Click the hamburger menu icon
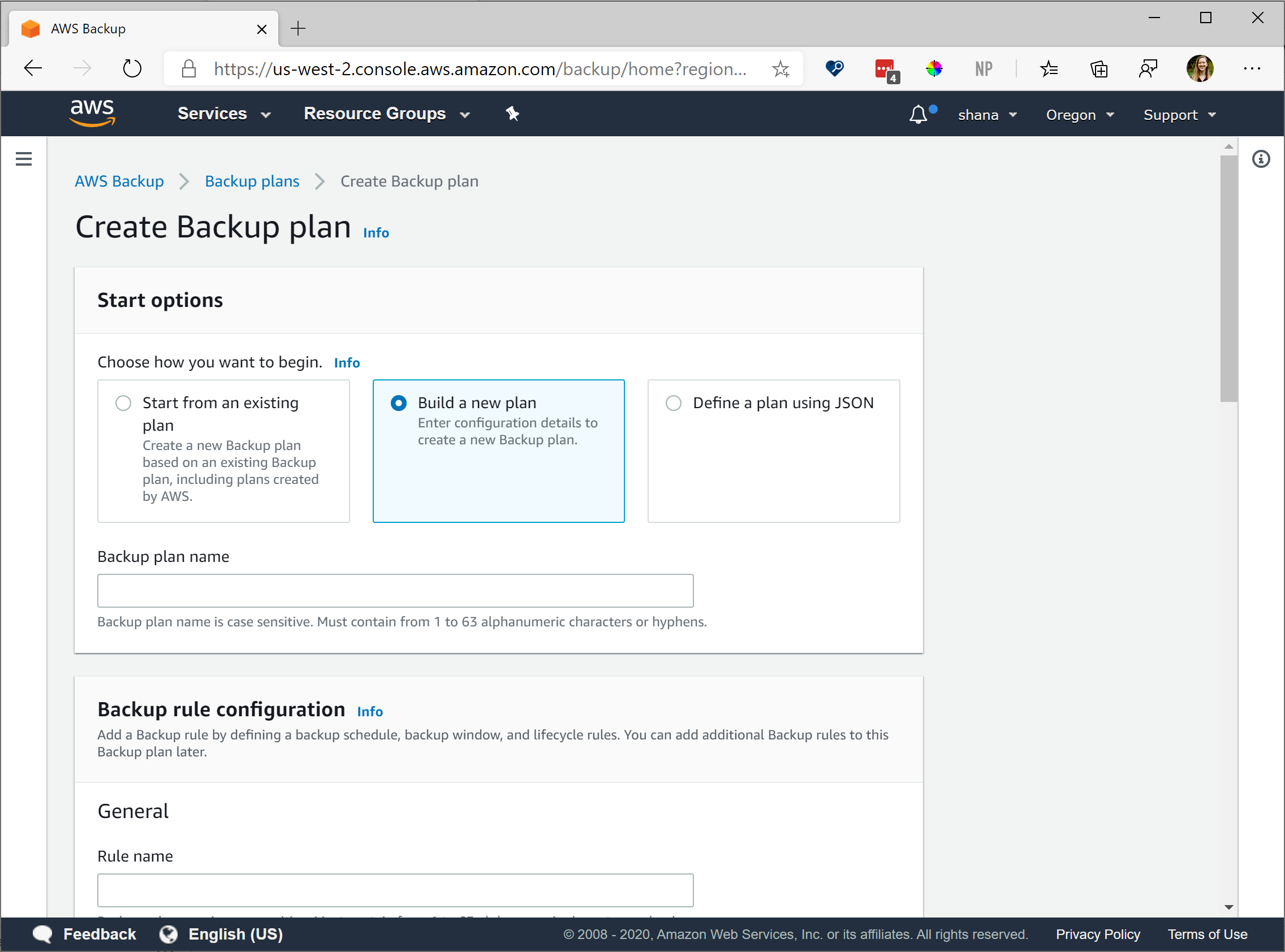 click(23, 159)
